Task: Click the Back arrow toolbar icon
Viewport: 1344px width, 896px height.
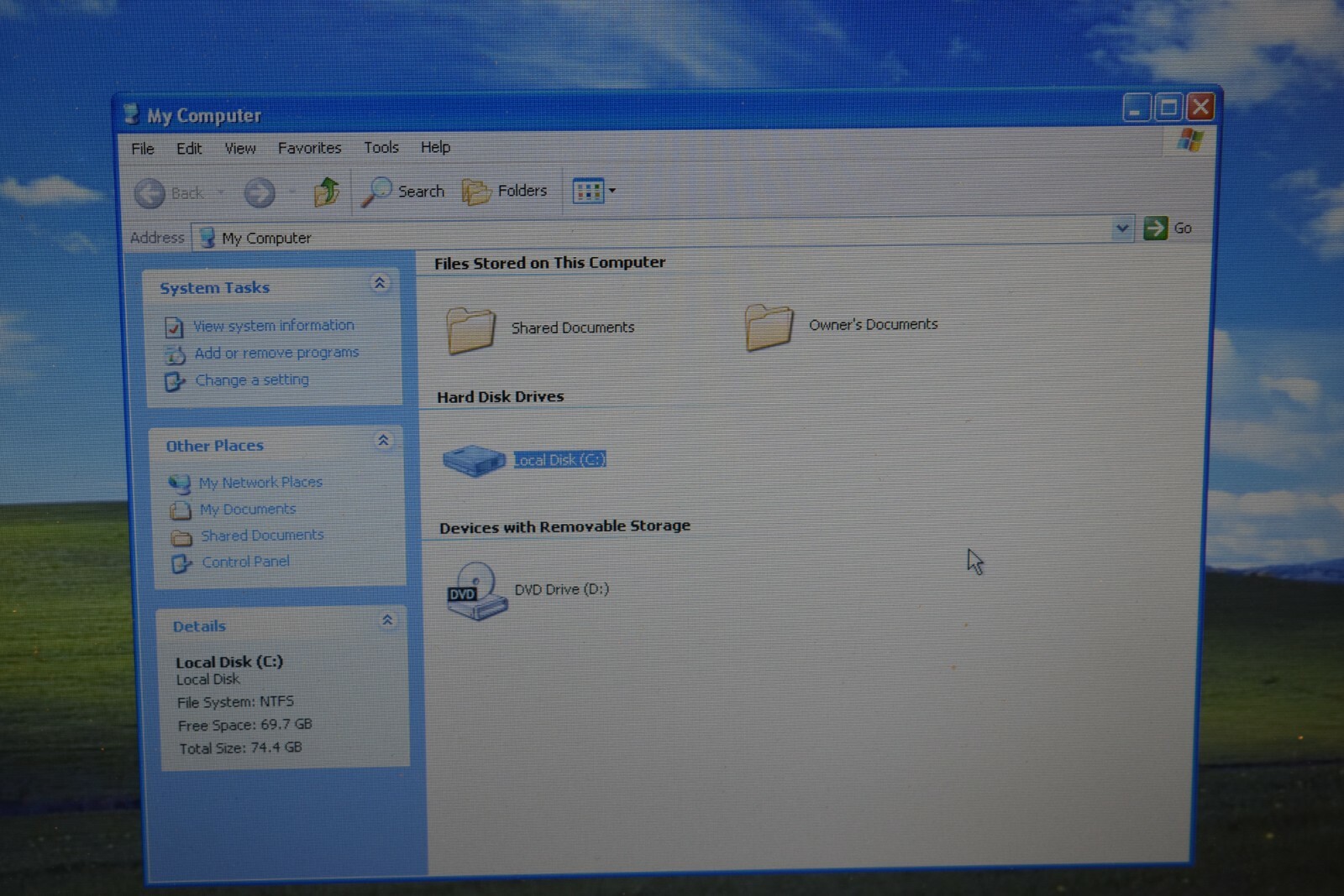Action: pyautogui.click(x=150, y=194)
